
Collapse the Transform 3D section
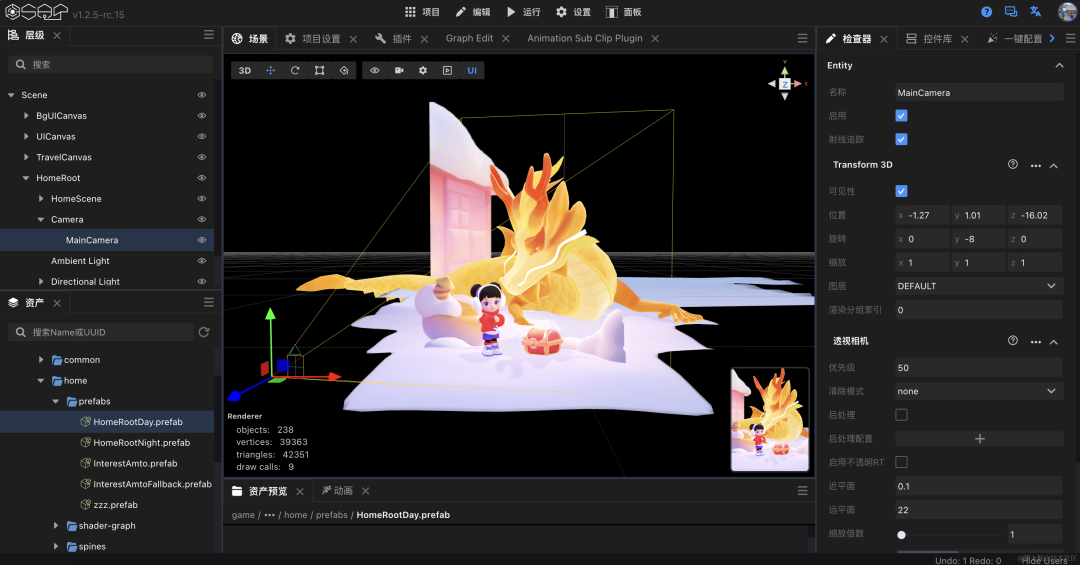pos(1054,165)
